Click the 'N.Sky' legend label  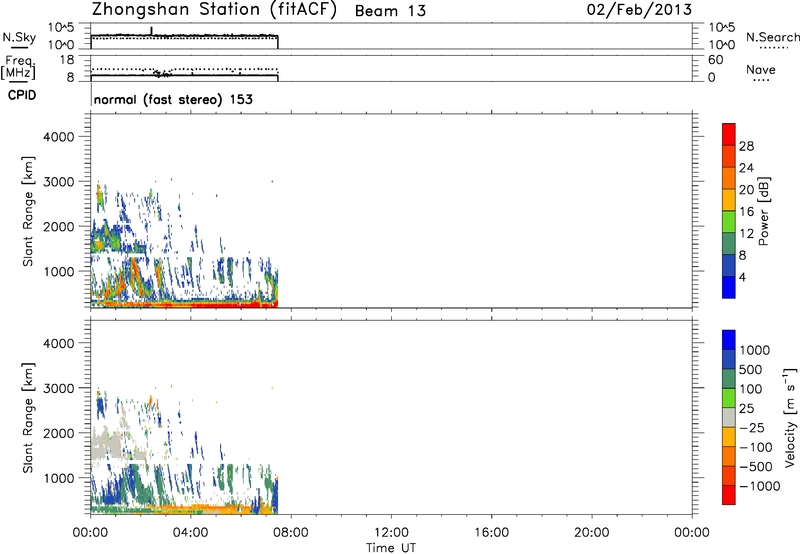19,37
